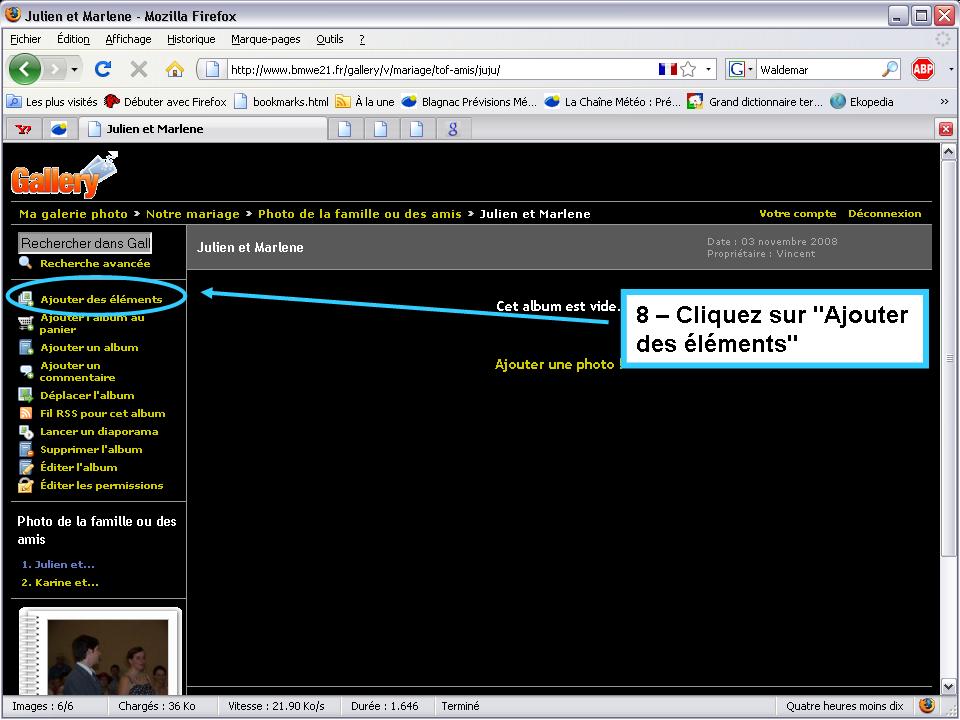
Task: Click the Yahoo pinned tab icon
Action: click(23, 128)
